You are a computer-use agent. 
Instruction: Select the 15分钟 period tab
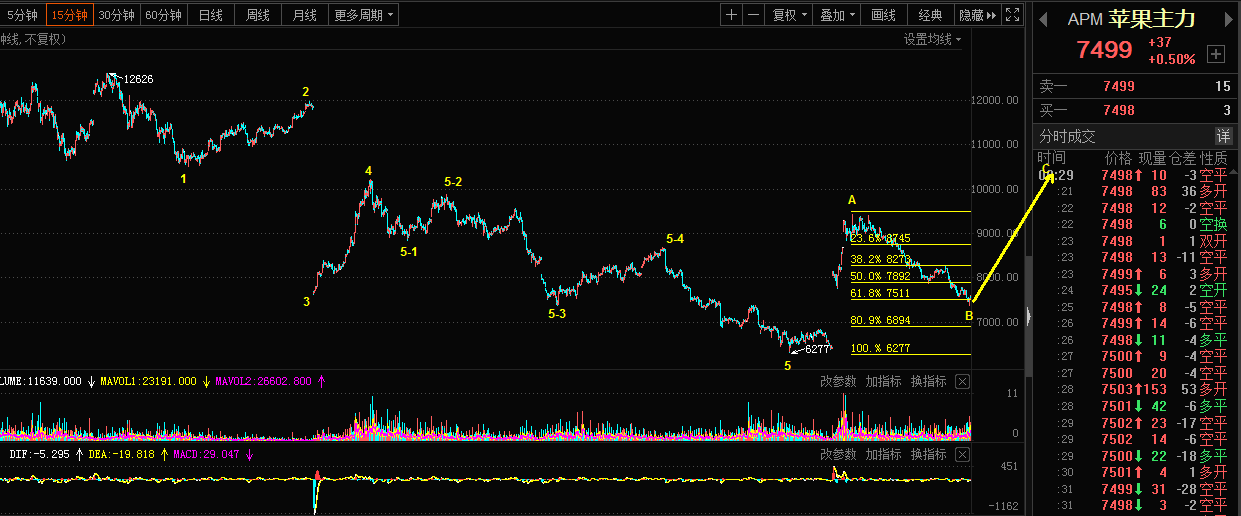pyautogui.click(x=69, y=15)
